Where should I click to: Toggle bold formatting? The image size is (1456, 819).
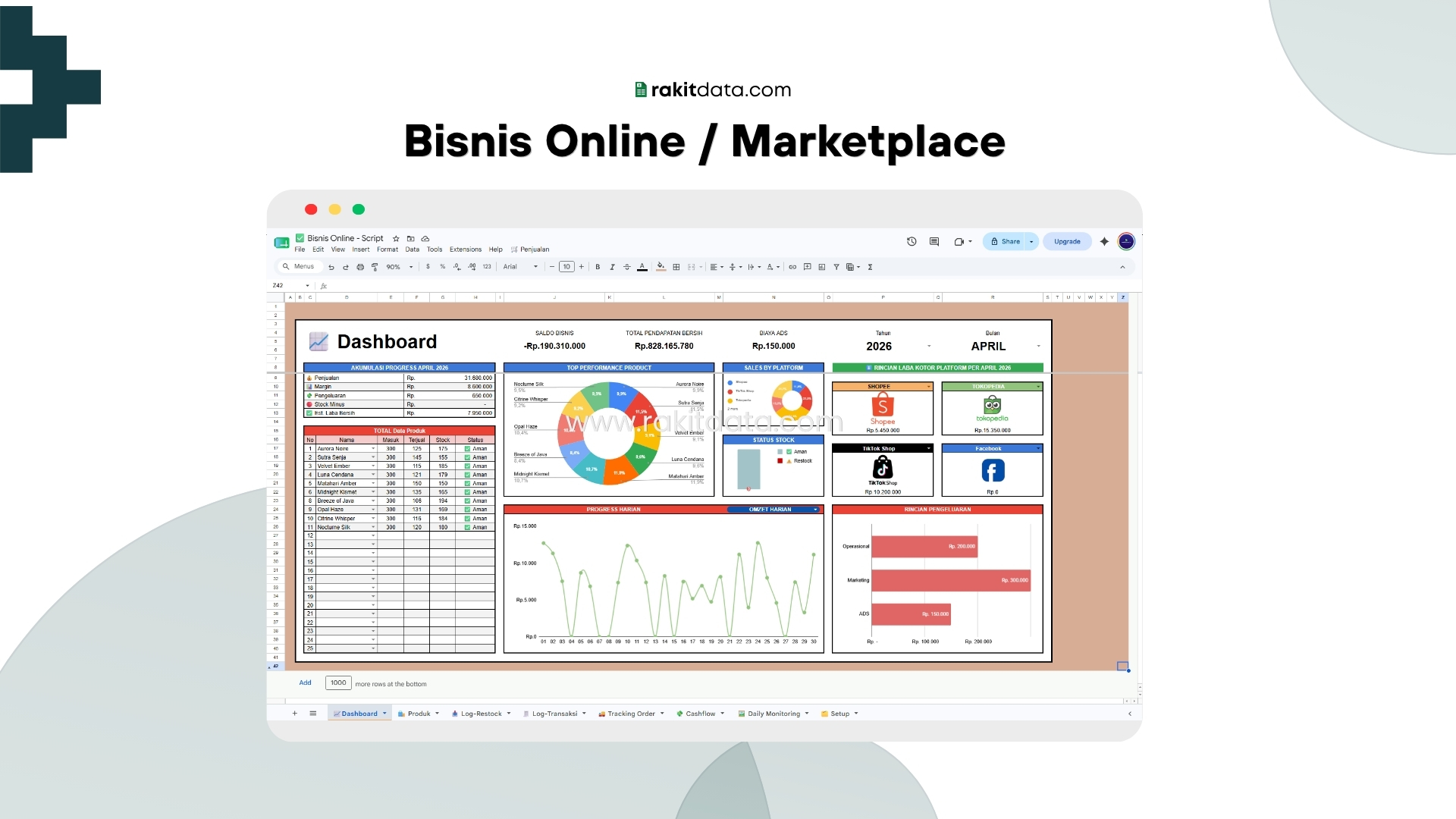[598, 267]
